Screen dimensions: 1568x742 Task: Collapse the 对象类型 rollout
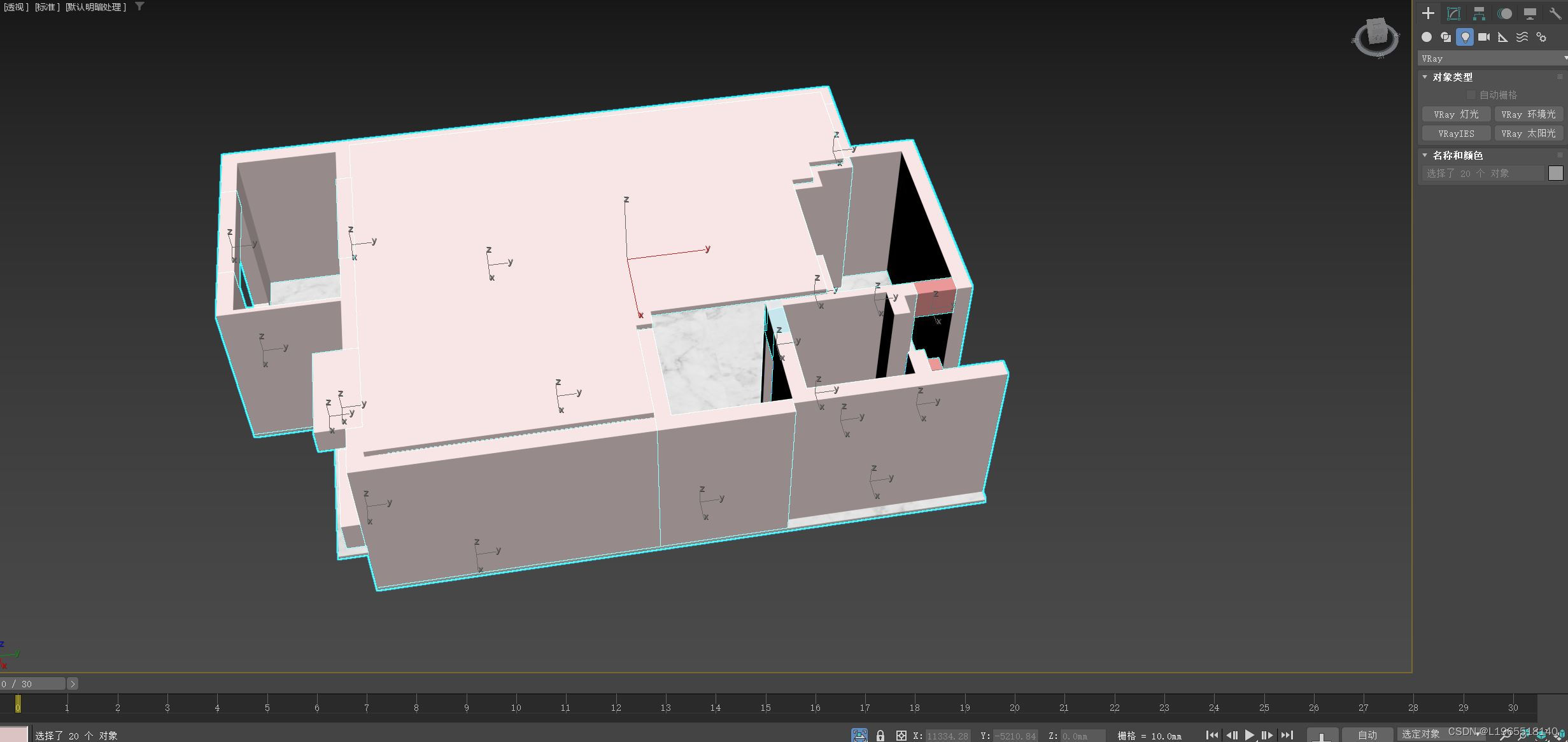(x=1452, y=77)
